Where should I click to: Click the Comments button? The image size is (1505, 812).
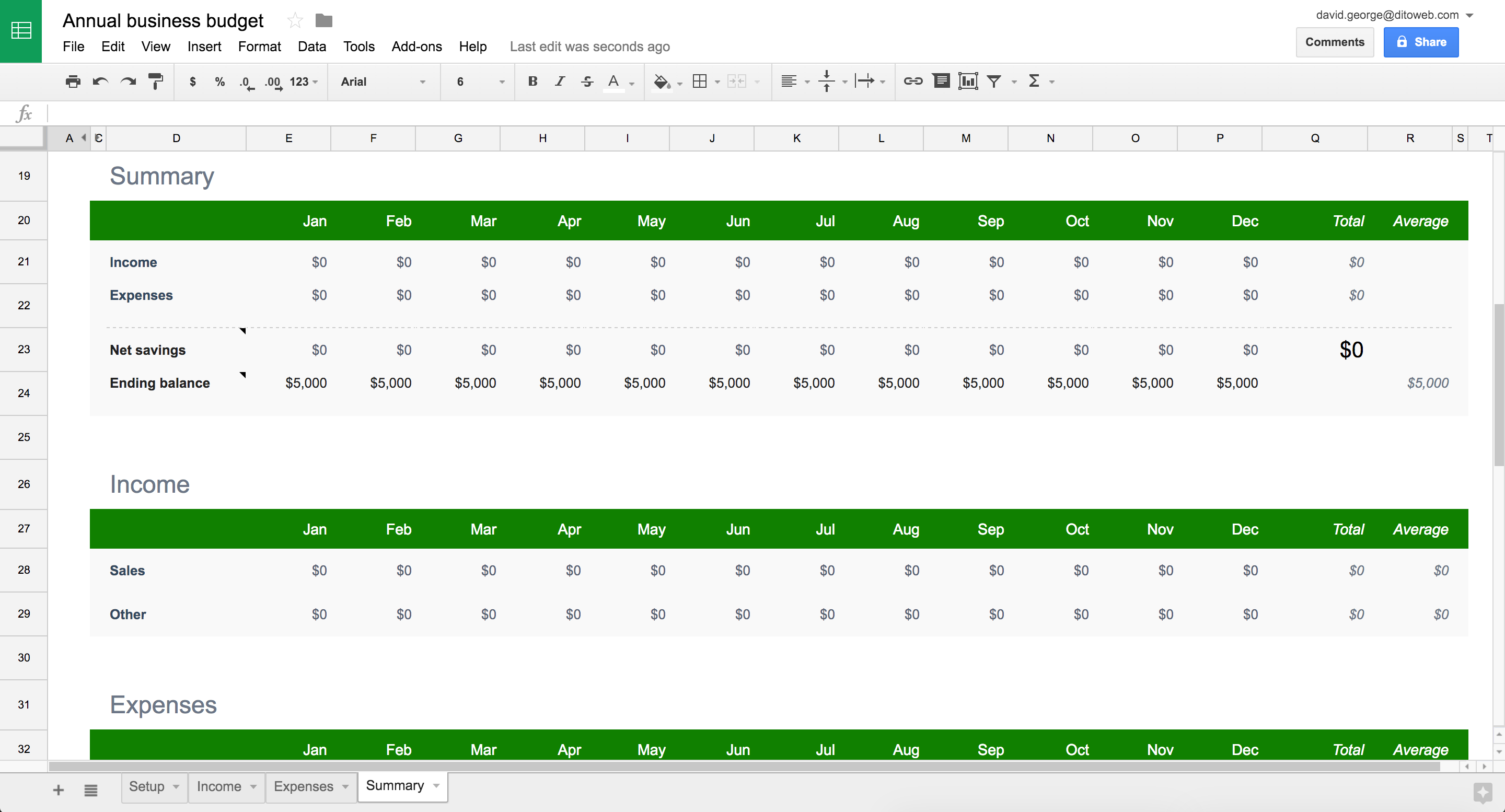click(x=1334, y=42)
